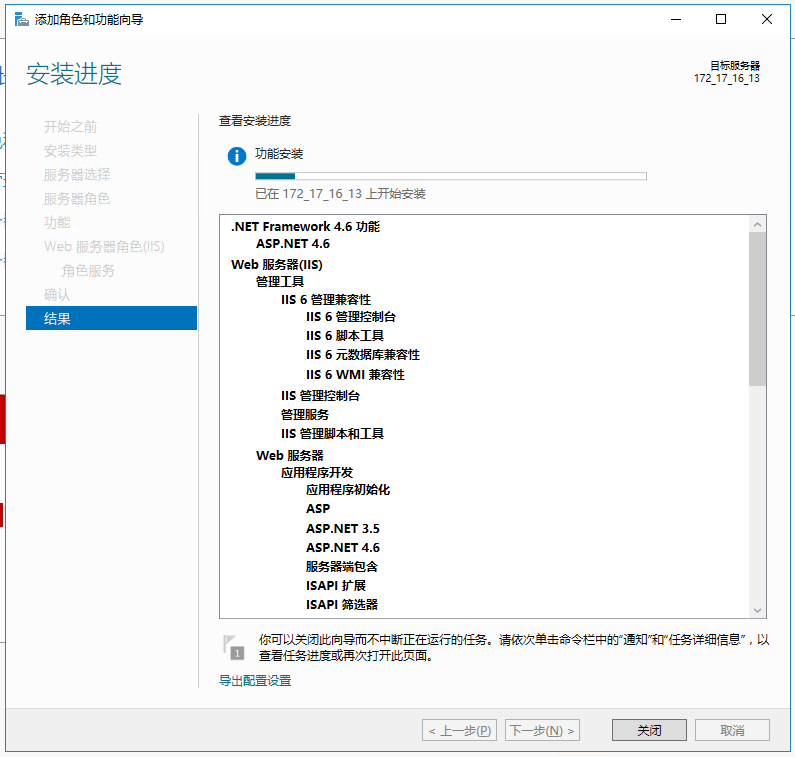Viewport: 795px width, 757px height.
Task: Click the 取消 button
Action: (x=732, y=730)
